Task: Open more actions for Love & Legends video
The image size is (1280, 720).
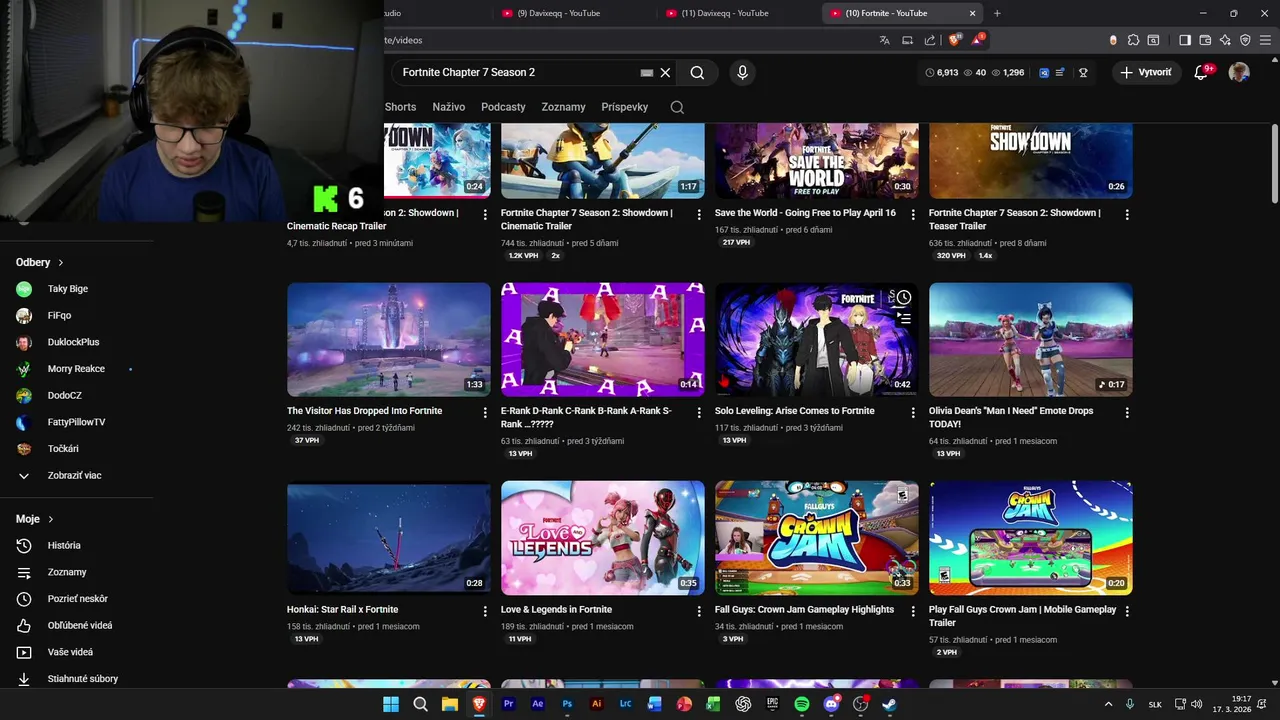Action: 699,611
